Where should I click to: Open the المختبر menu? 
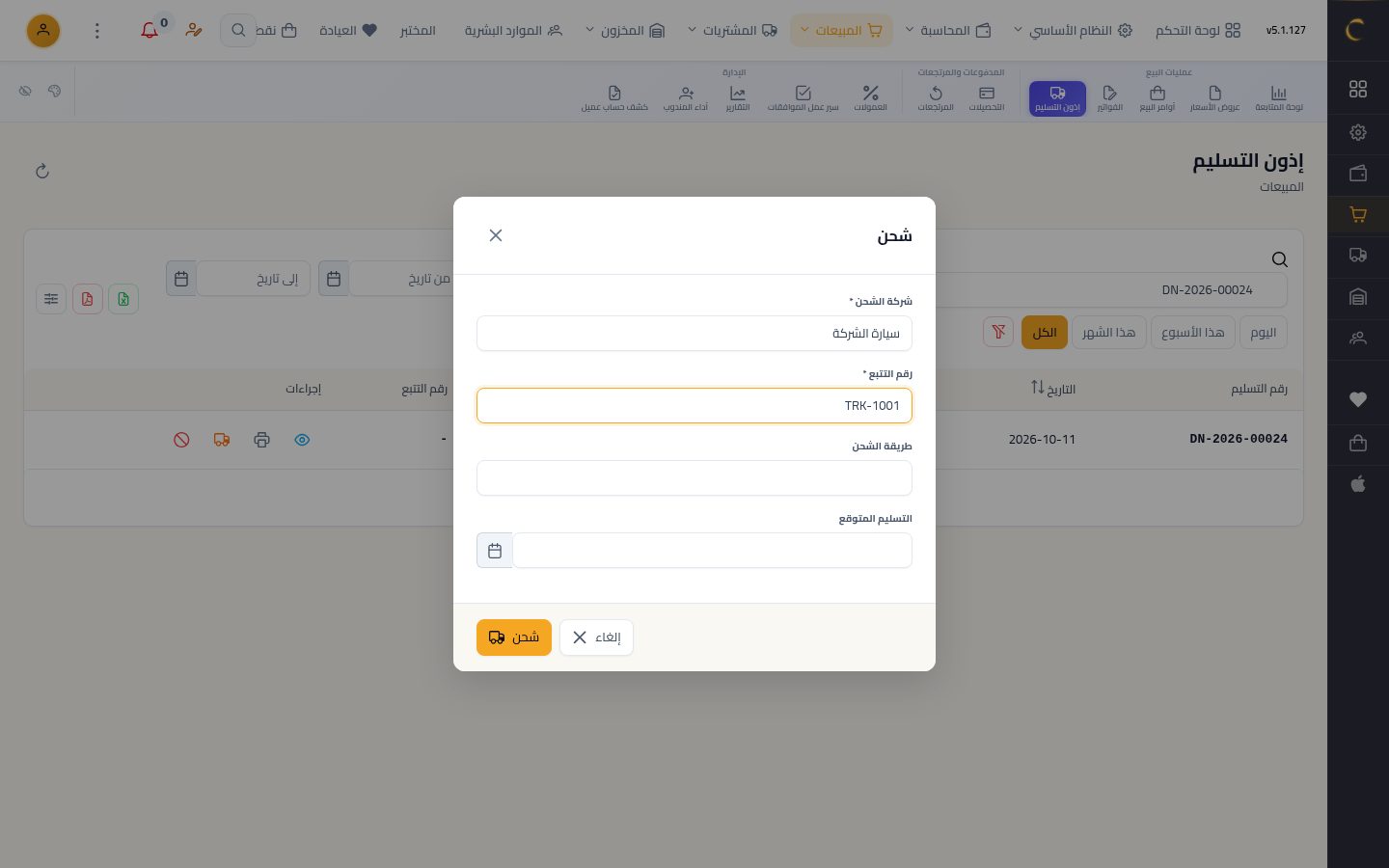pyautogui.click(x=419, y=31)
